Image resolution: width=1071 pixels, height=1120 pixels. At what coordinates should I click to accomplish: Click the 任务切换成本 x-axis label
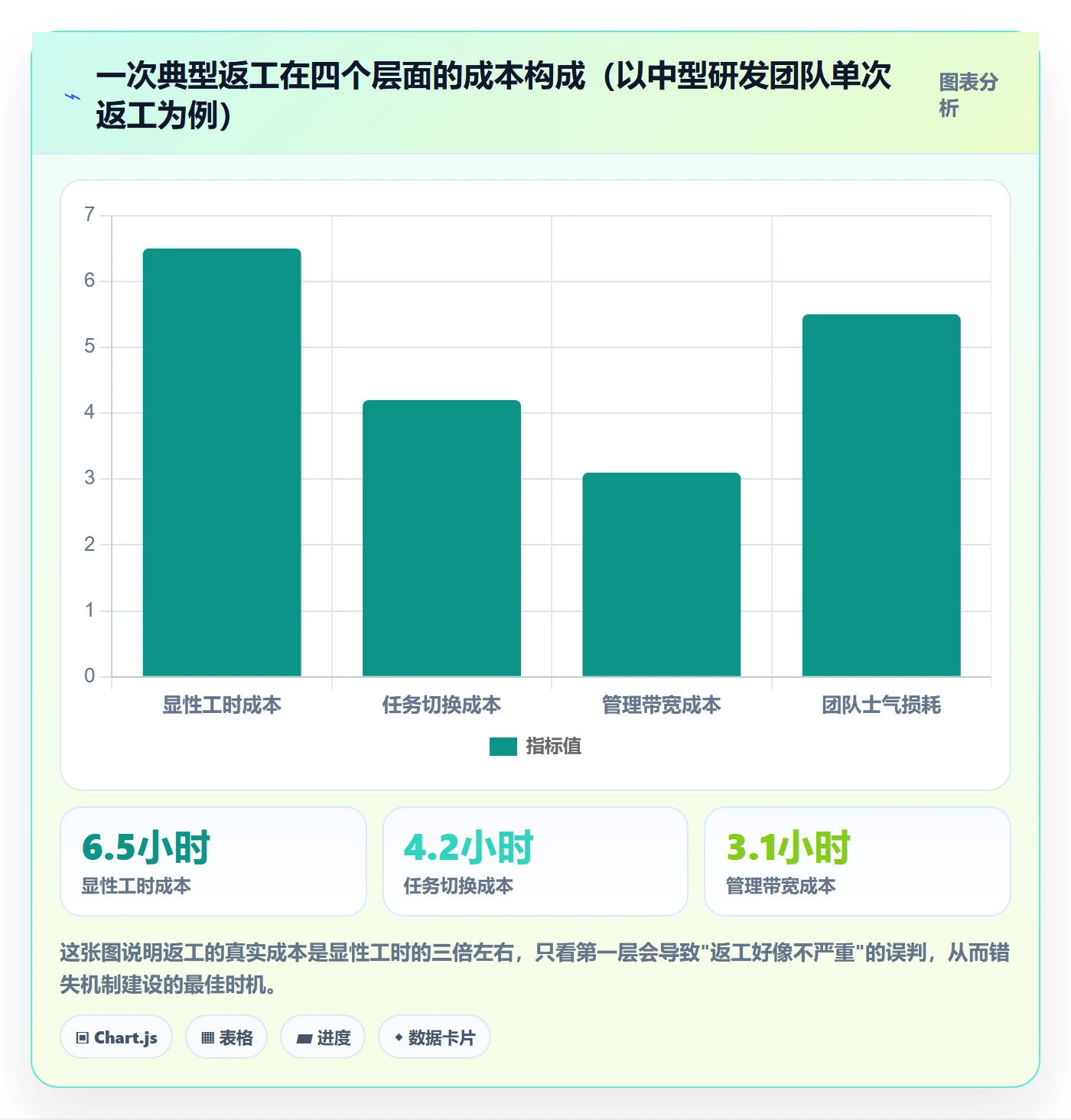coord(441,705)
